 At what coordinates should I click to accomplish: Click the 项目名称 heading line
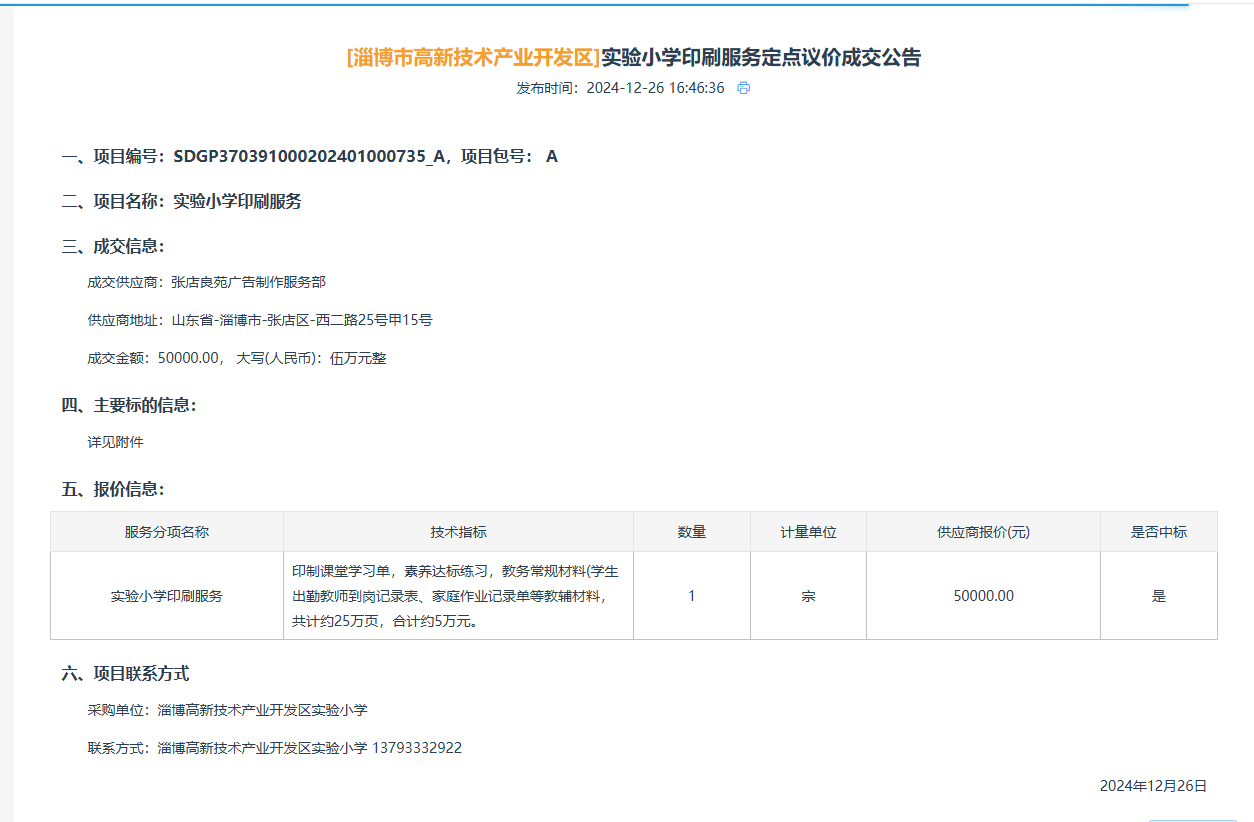pyautogui.click(x=182, y=201)
